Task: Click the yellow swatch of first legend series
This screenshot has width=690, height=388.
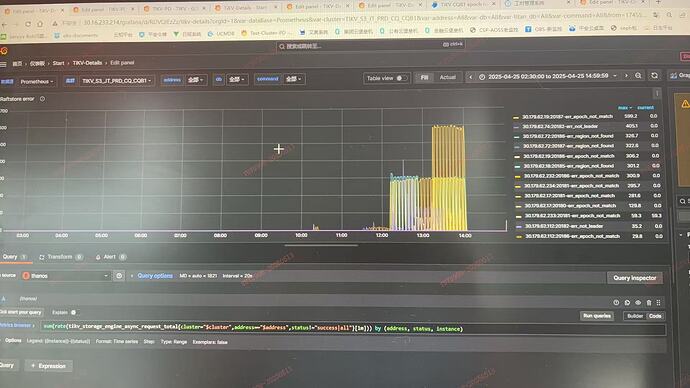Action: pos(516,117)
